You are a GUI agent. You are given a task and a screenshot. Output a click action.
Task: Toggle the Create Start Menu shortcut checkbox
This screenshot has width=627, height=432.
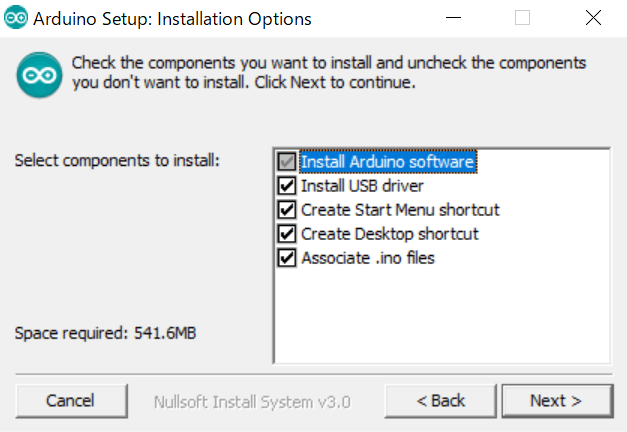coord(287,210)
